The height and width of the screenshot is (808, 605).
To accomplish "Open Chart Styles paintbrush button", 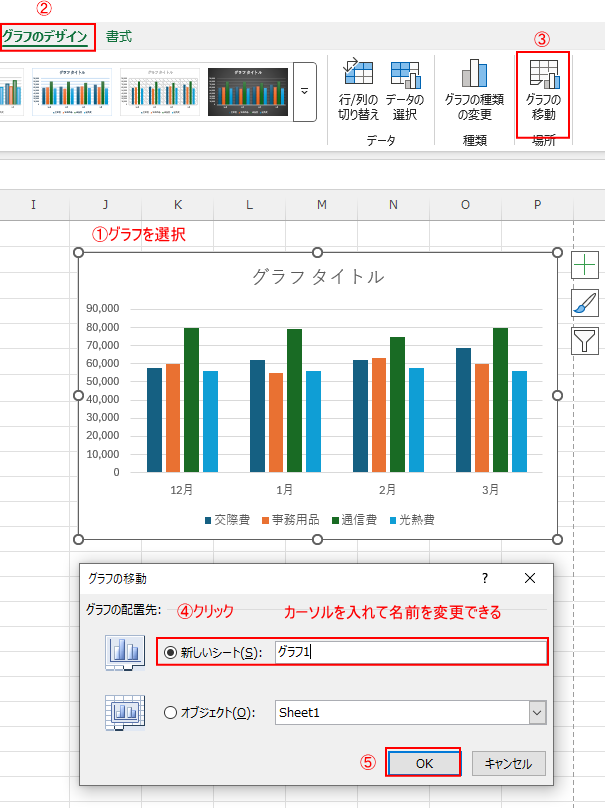I will pyautogui.click(x=585, y=303).
